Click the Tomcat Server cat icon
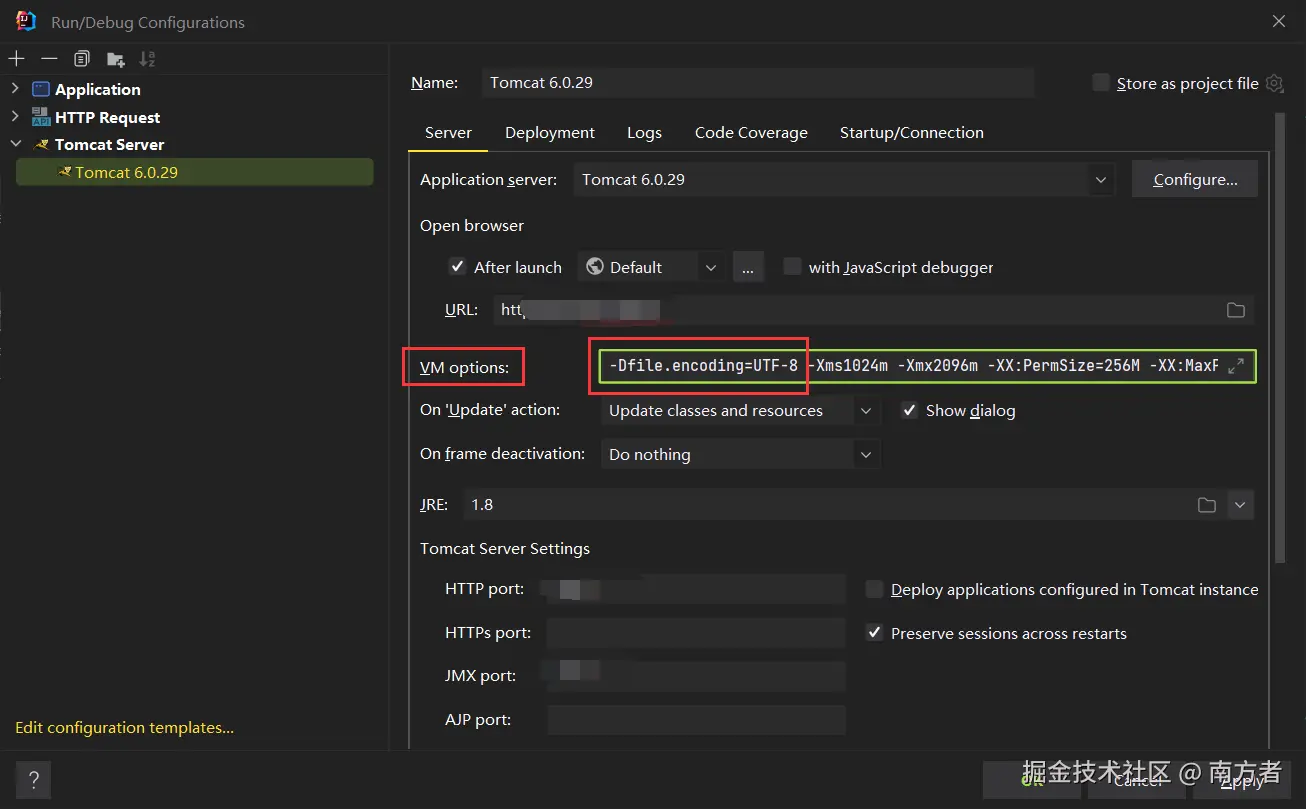Screen dimensions: 1306x809 pos(42,145)
